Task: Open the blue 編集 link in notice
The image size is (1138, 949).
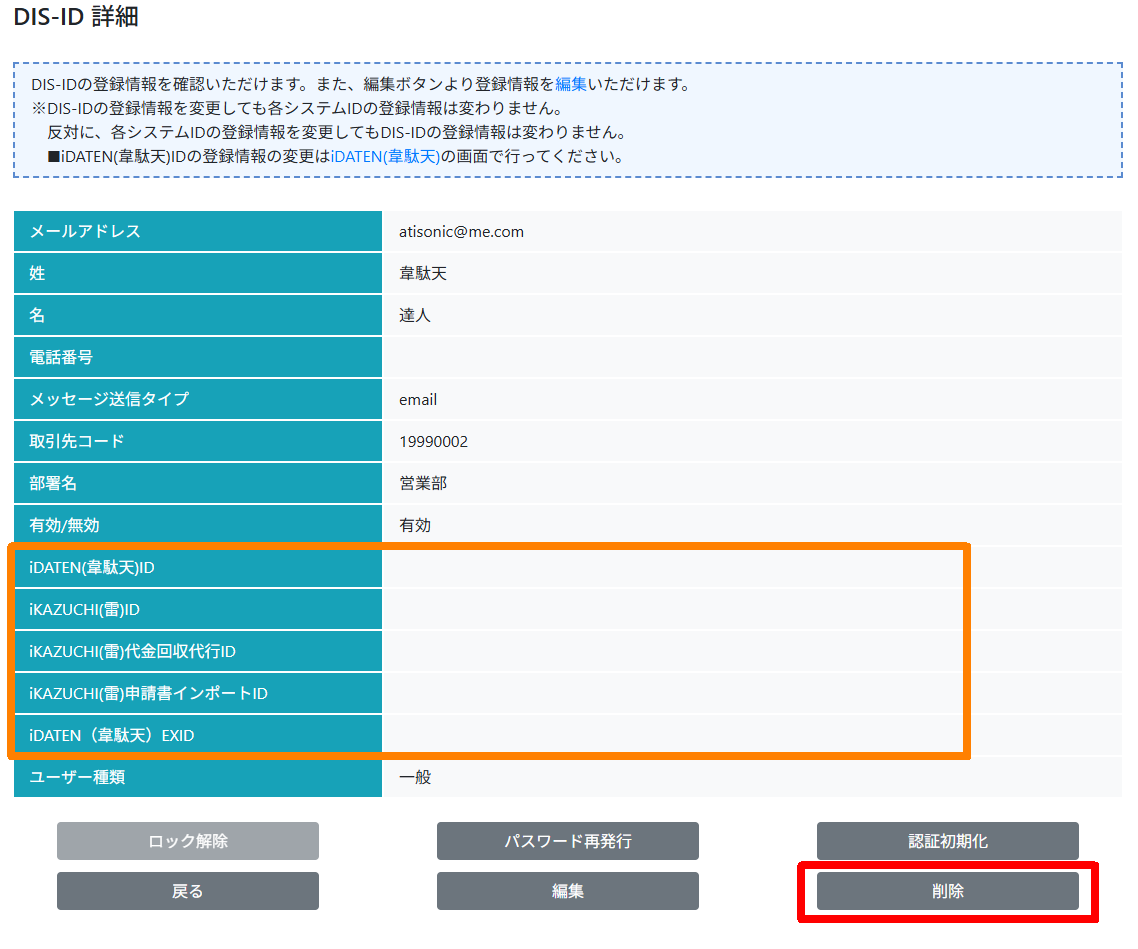Action: coord(571,85)
